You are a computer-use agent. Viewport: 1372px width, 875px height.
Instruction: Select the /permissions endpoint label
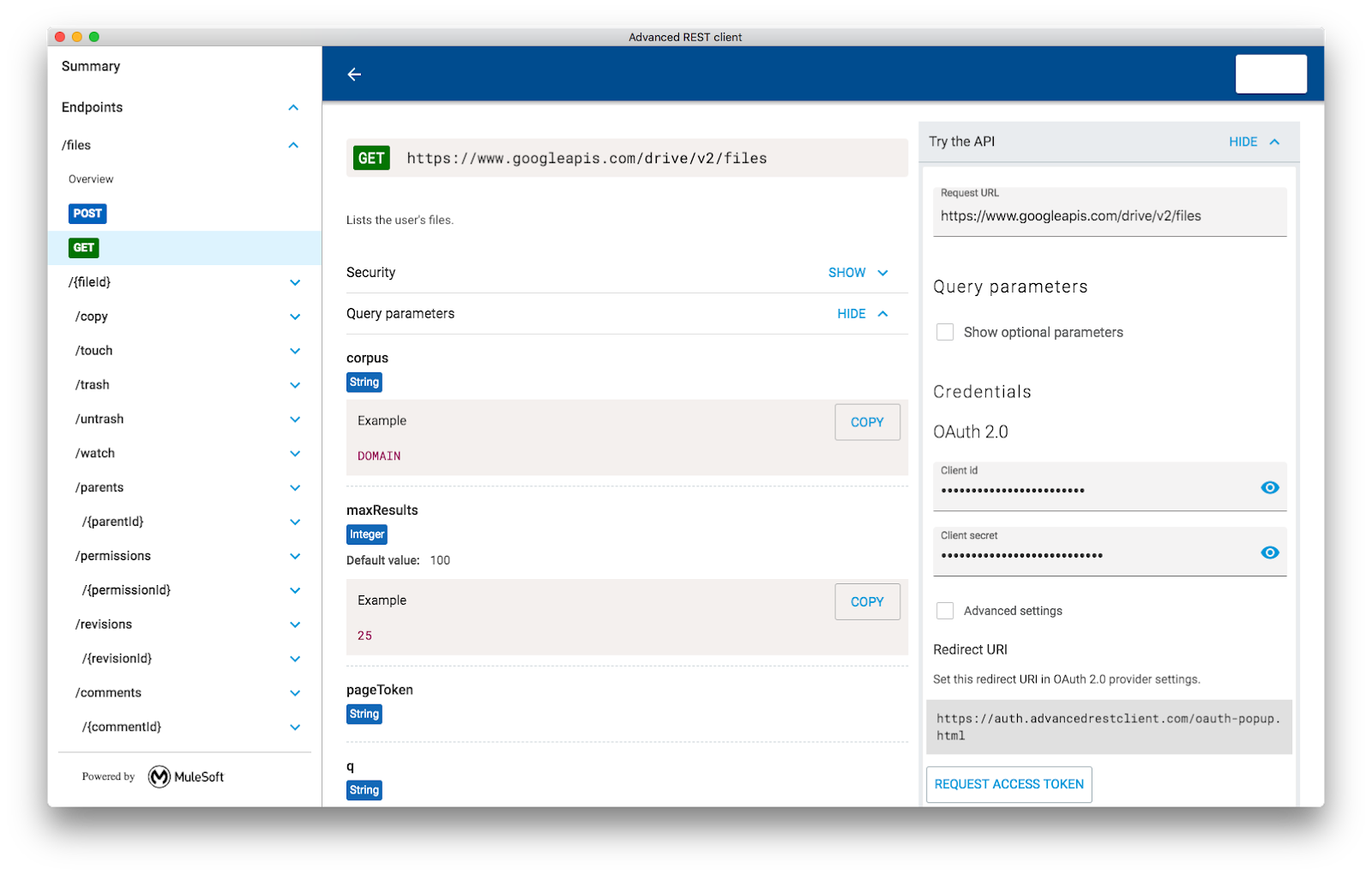pyautogui.click(x=113, y=556)
